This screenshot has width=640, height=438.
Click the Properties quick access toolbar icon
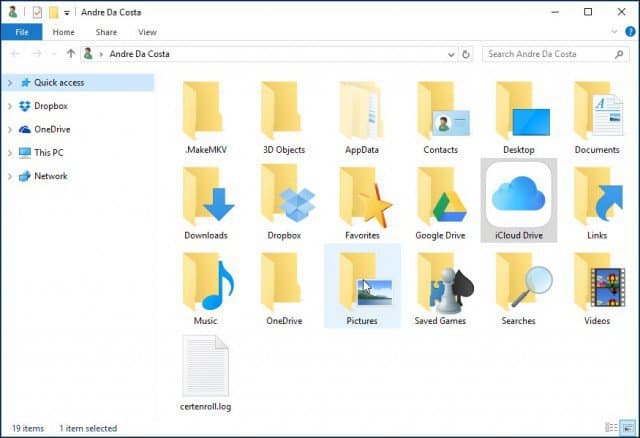point(37,13)
